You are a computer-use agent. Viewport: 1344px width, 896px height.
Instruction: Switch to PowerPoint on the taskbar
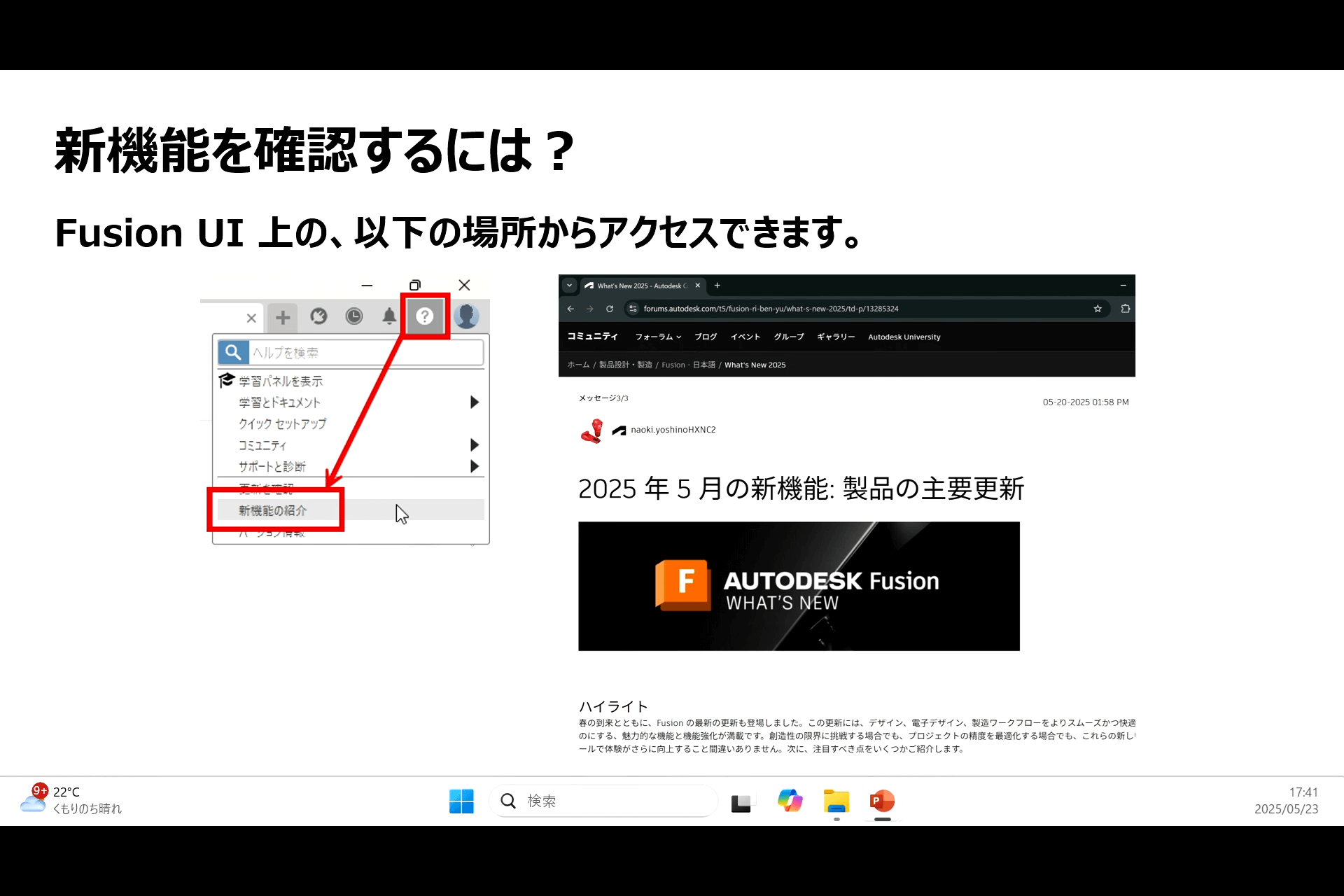coord(882,801)
